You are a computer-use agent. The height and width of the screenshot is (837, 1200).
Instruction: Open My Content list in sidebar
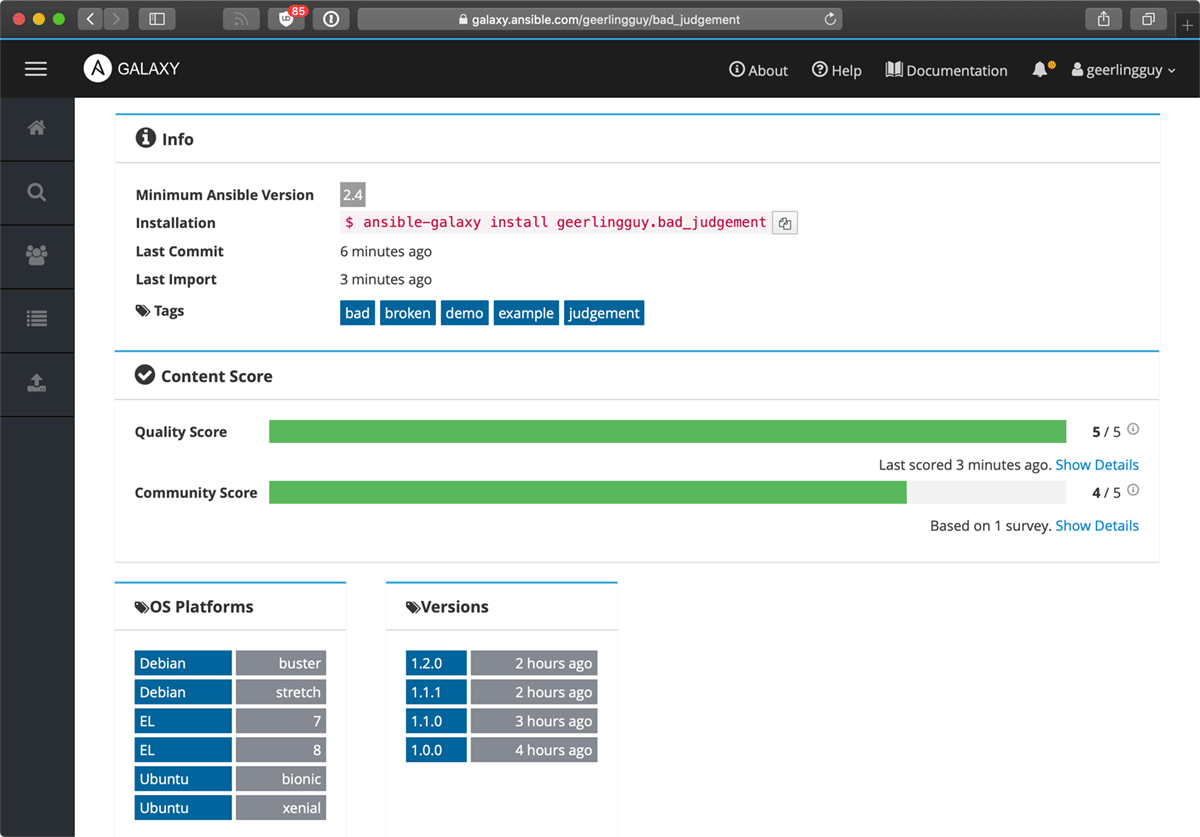(x=37, y=319)
